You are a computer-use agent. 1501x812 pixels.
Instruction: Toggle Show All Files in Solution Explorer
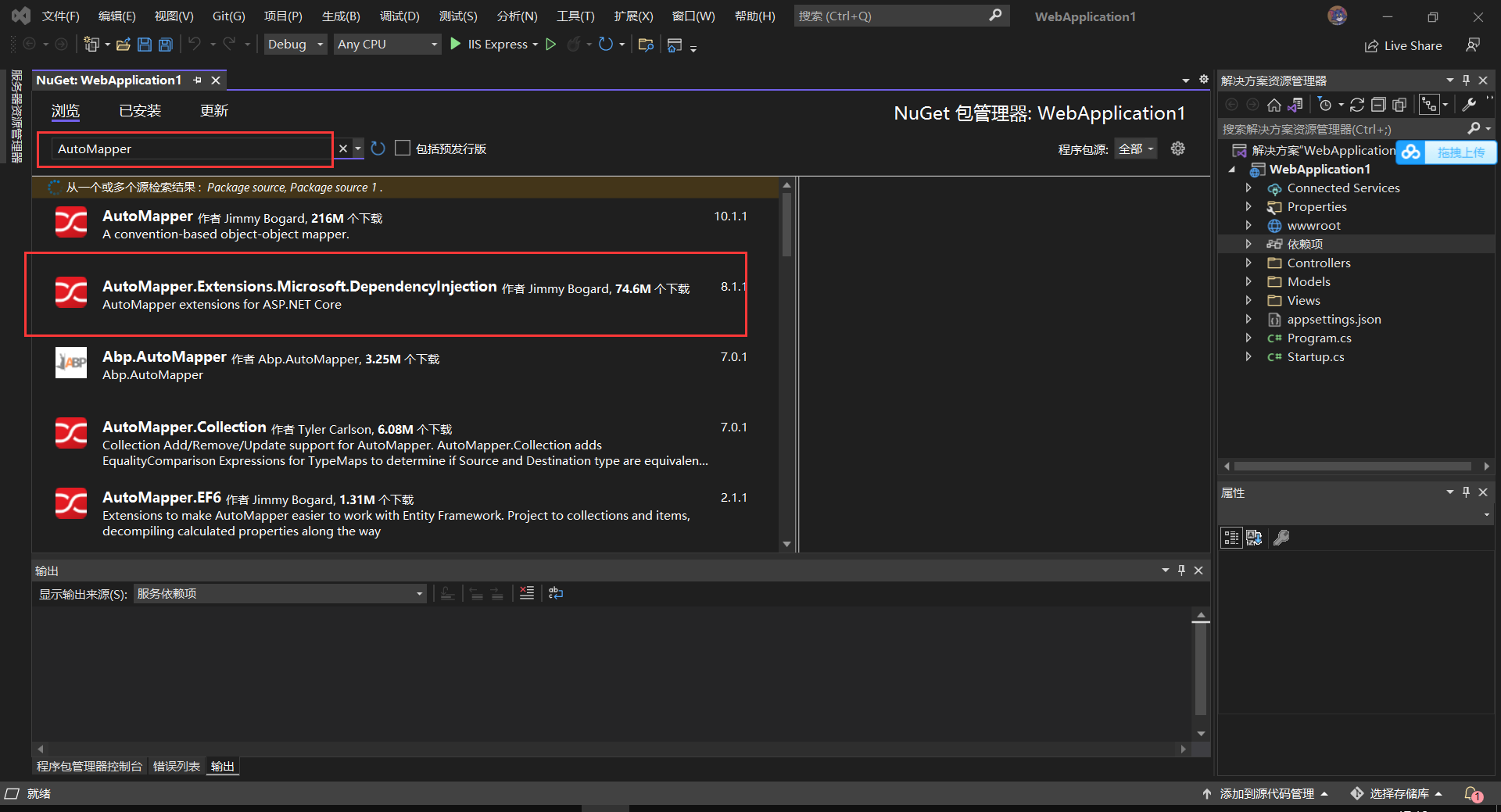tap(1399, 105)
